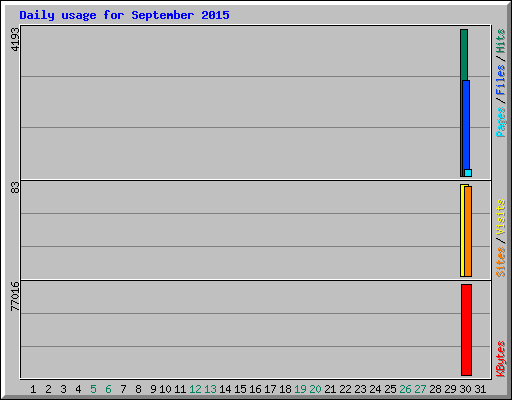Click the 'Files' legend label
Image resolution: width=512 pixels, height=400 pixels.
point(500,80)
